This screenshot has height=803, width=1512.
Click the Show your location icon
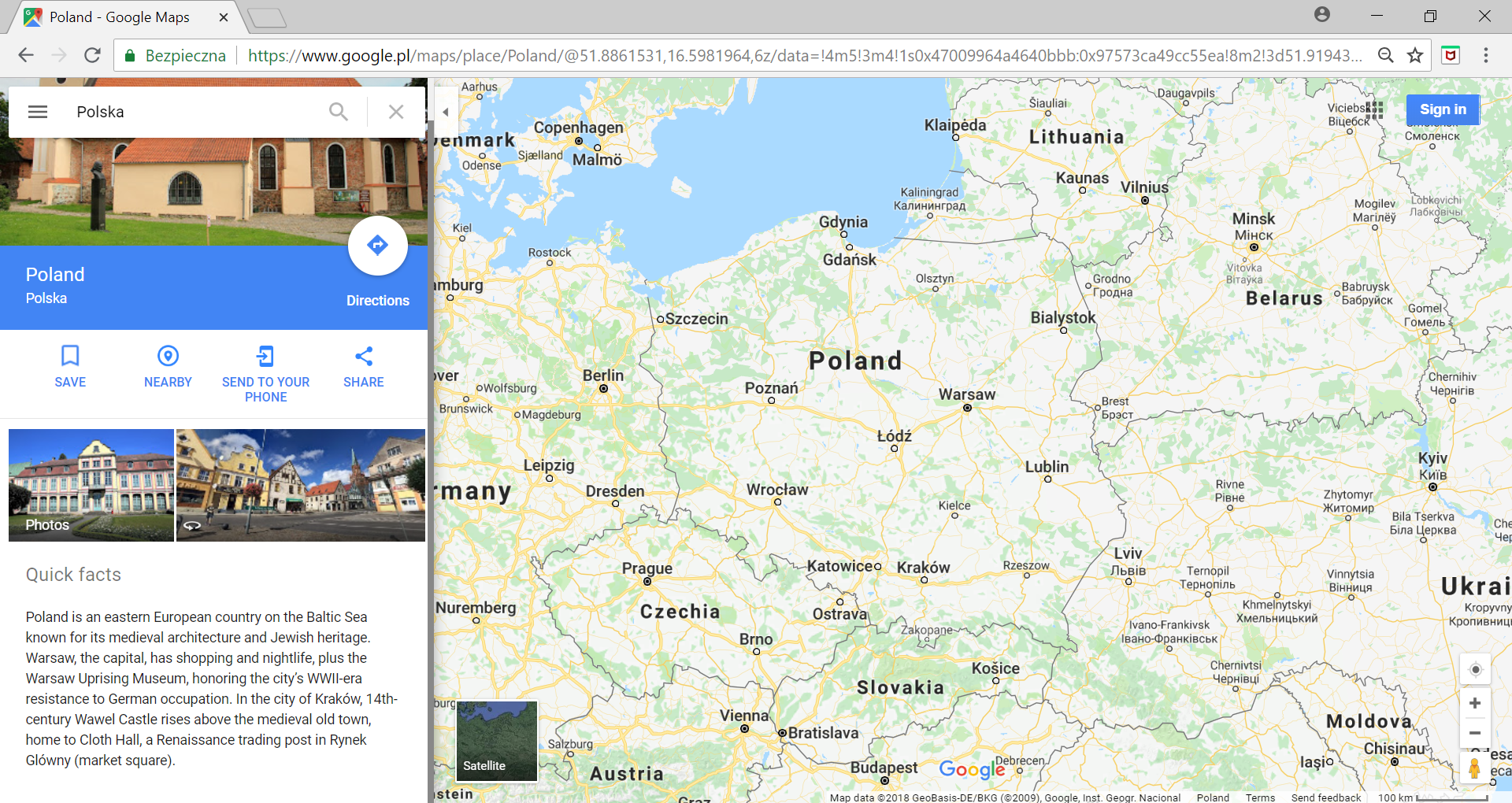(1475, 669)
